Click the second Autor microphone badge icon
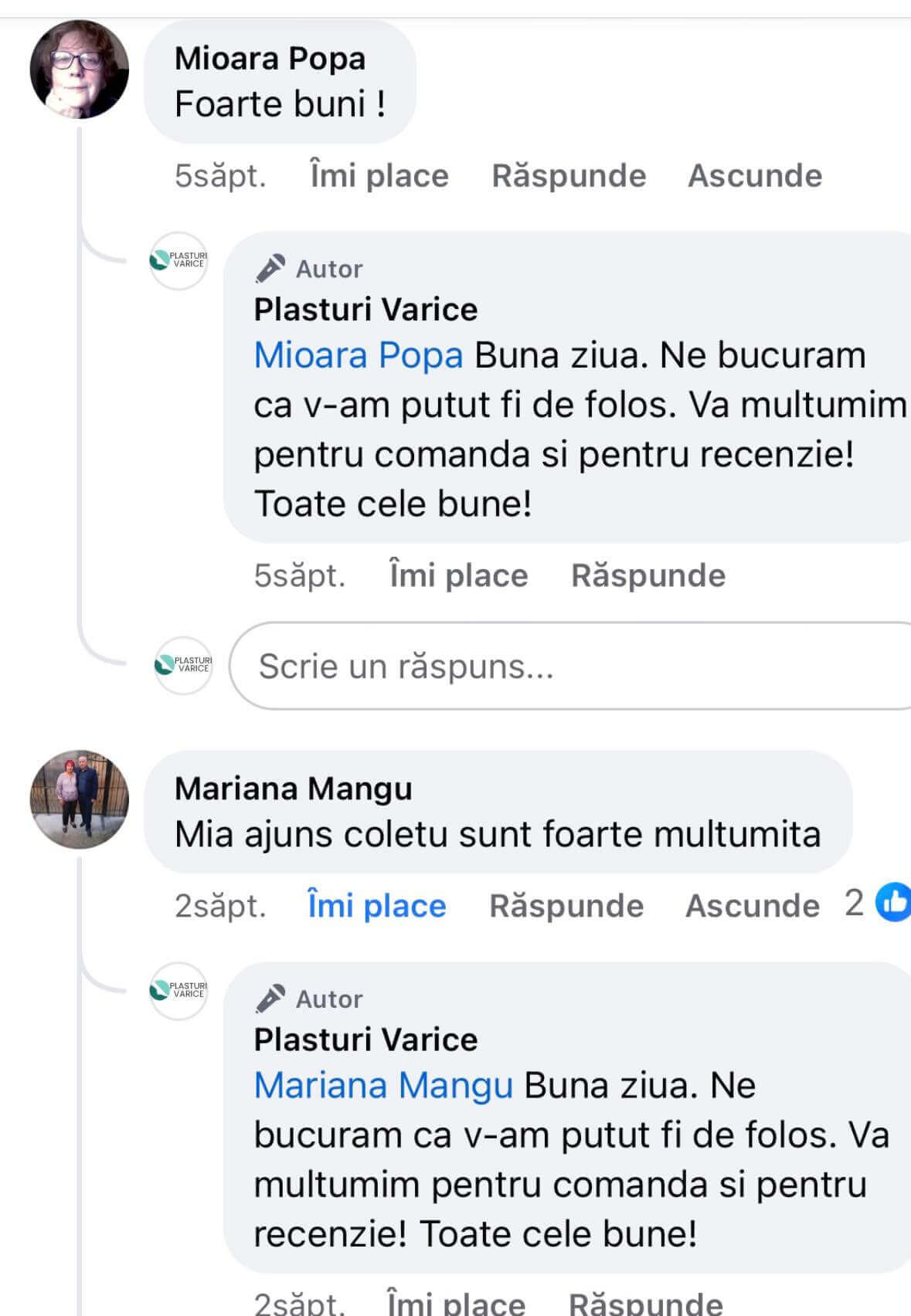911x1316 pixels. click(270, 998)
